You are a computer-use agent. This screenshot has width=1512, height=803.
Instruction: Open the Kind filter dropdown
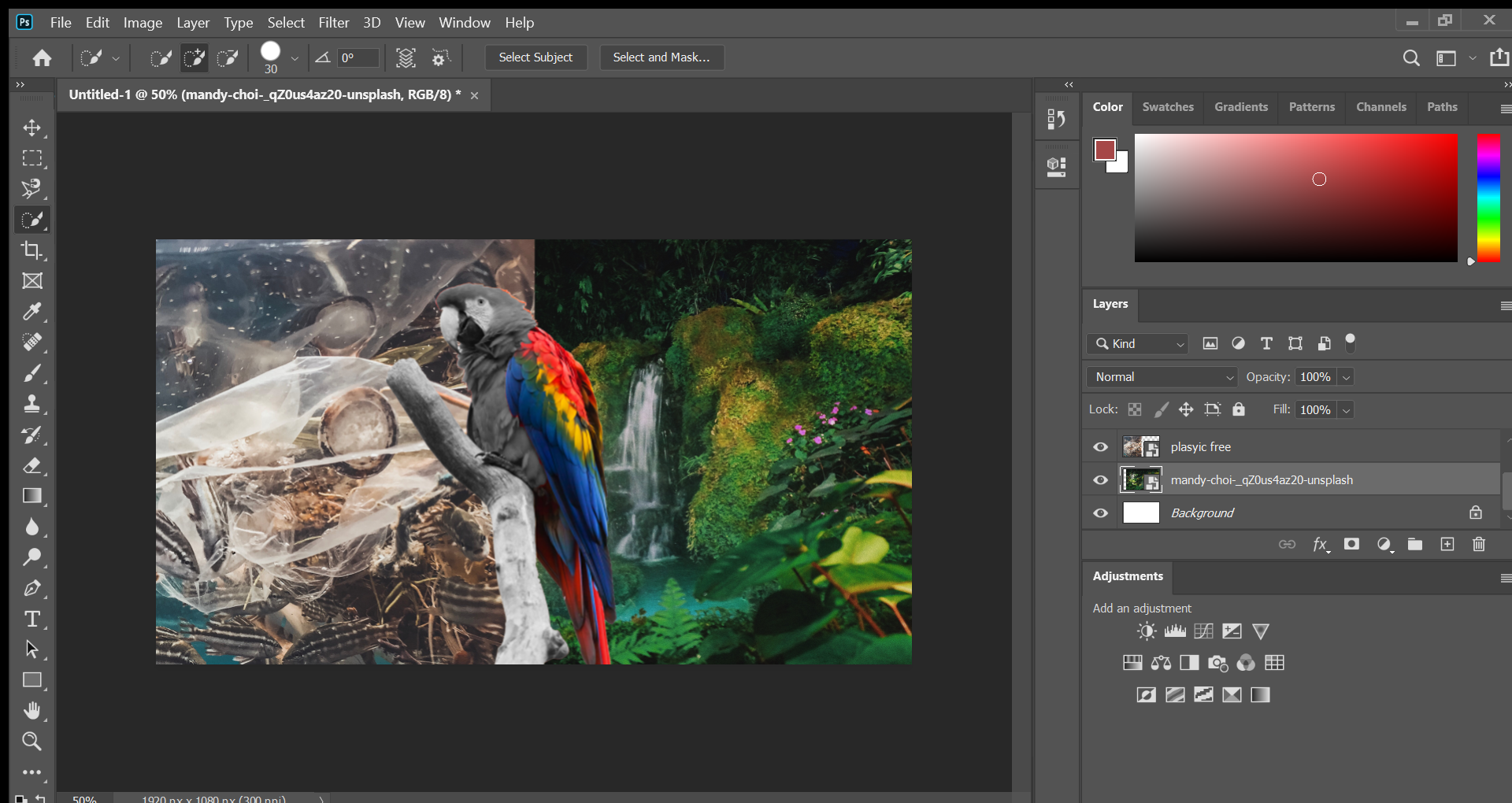pos(1138,344)
